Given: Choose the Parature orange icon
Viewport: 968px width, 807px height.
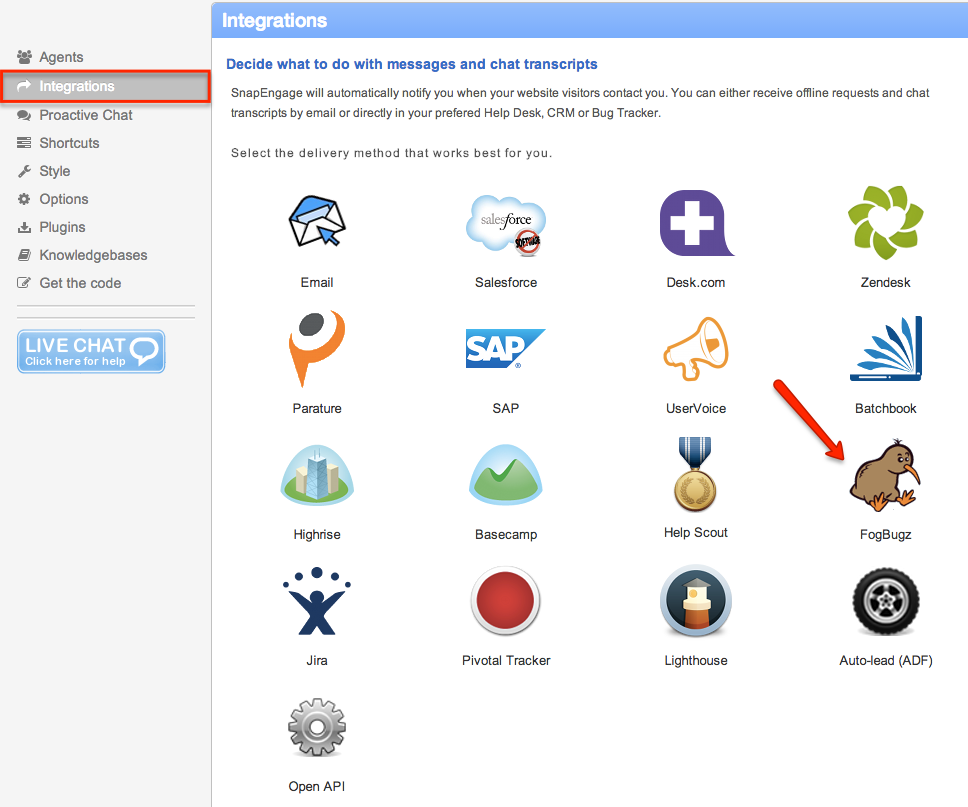Looking at the screenshot, I should point(317,348).
